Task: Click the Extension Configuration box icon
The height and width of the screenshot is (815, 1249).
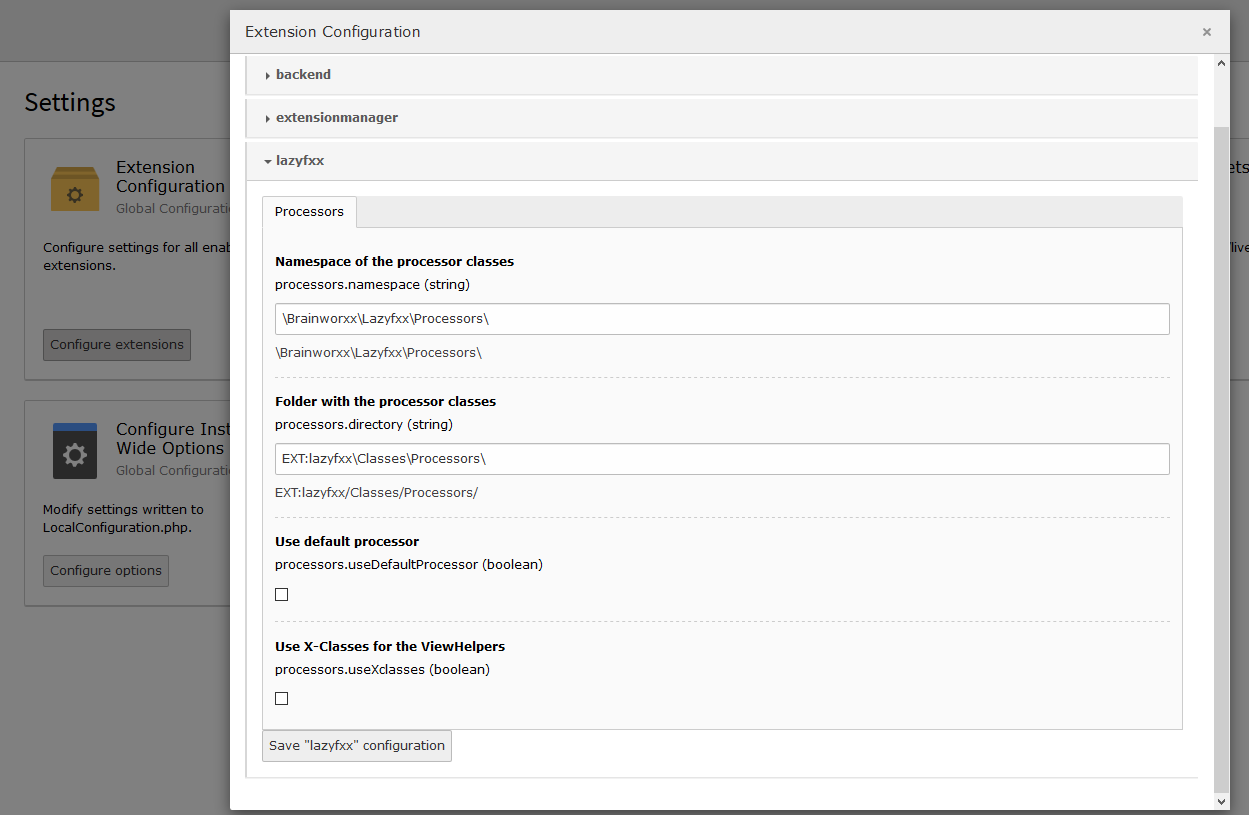Action: pos(75,190)
